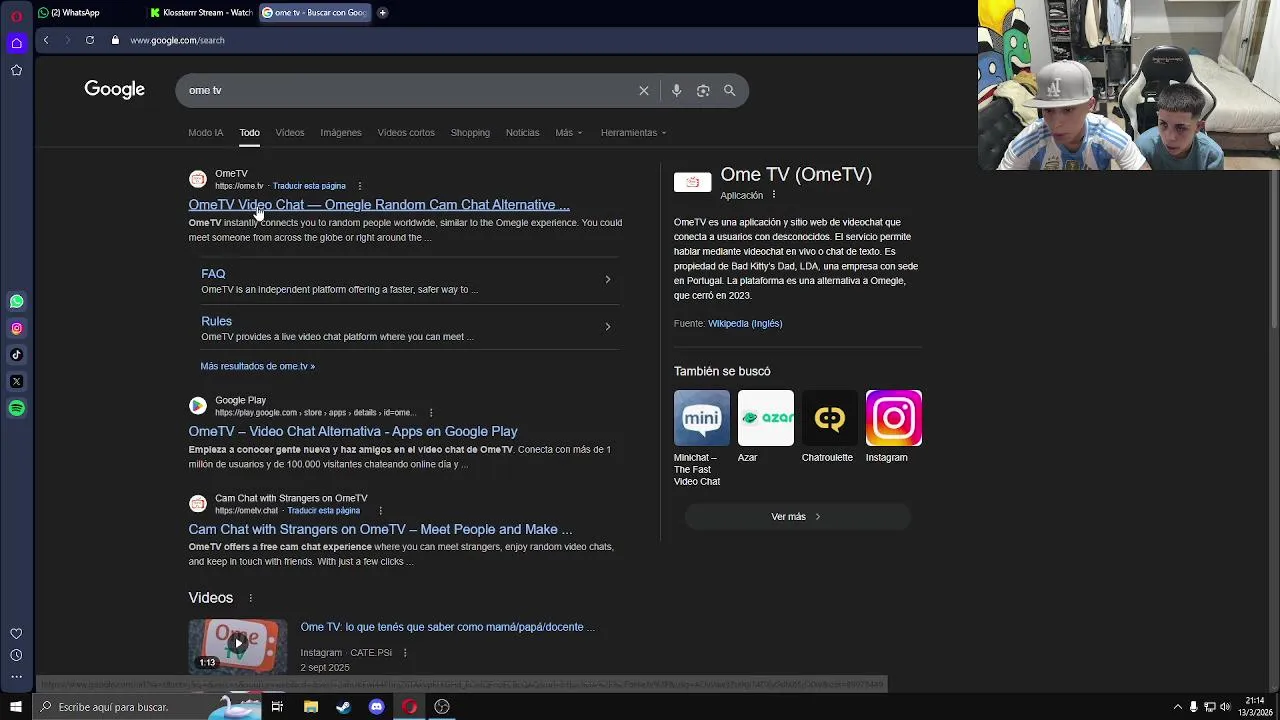Show hidden system tray icons

pyautogui.click(x=1178, y=707)
